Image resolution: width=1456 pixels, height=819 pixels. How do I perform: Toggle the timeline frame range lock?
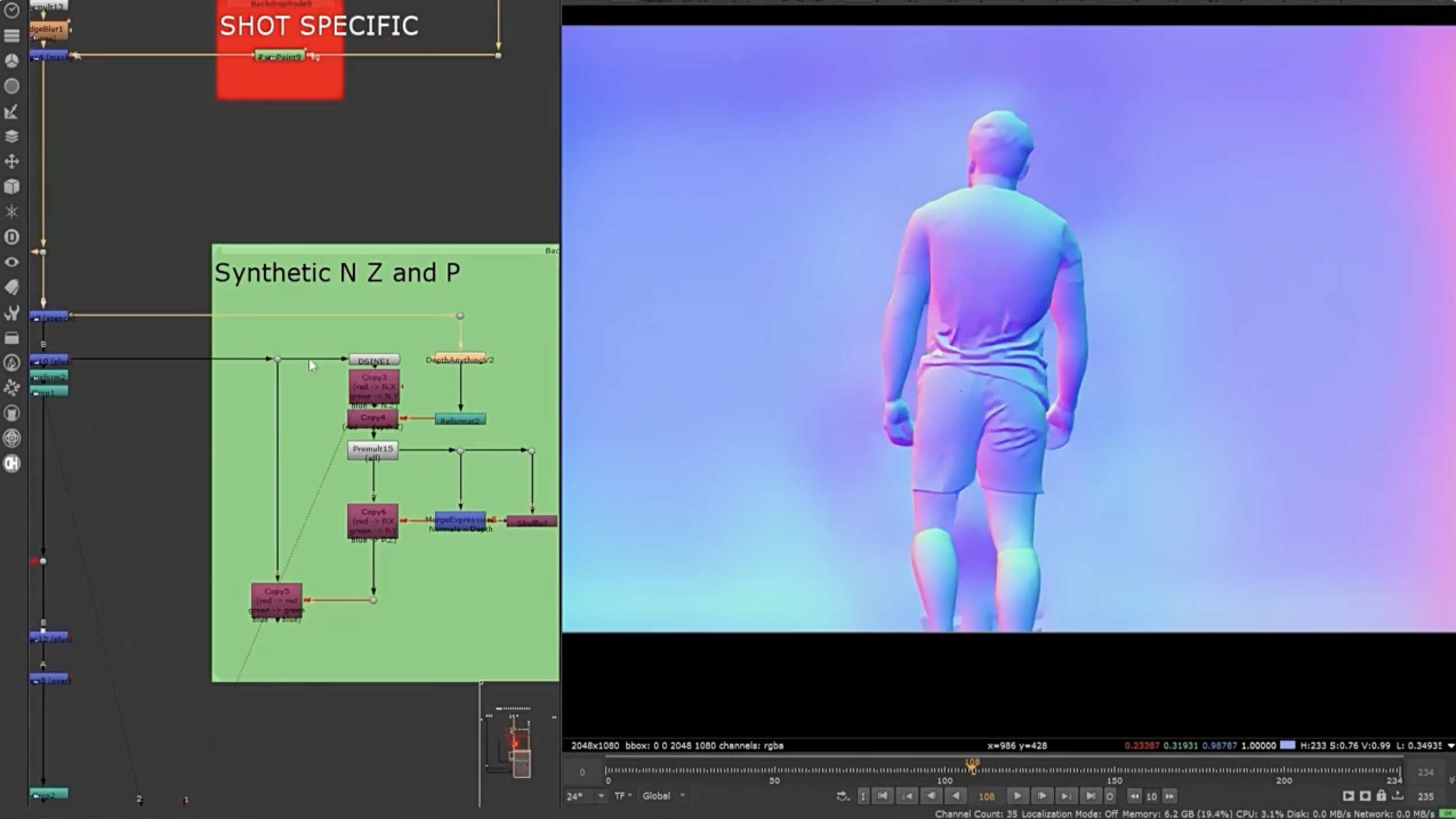pos(1381,796)
